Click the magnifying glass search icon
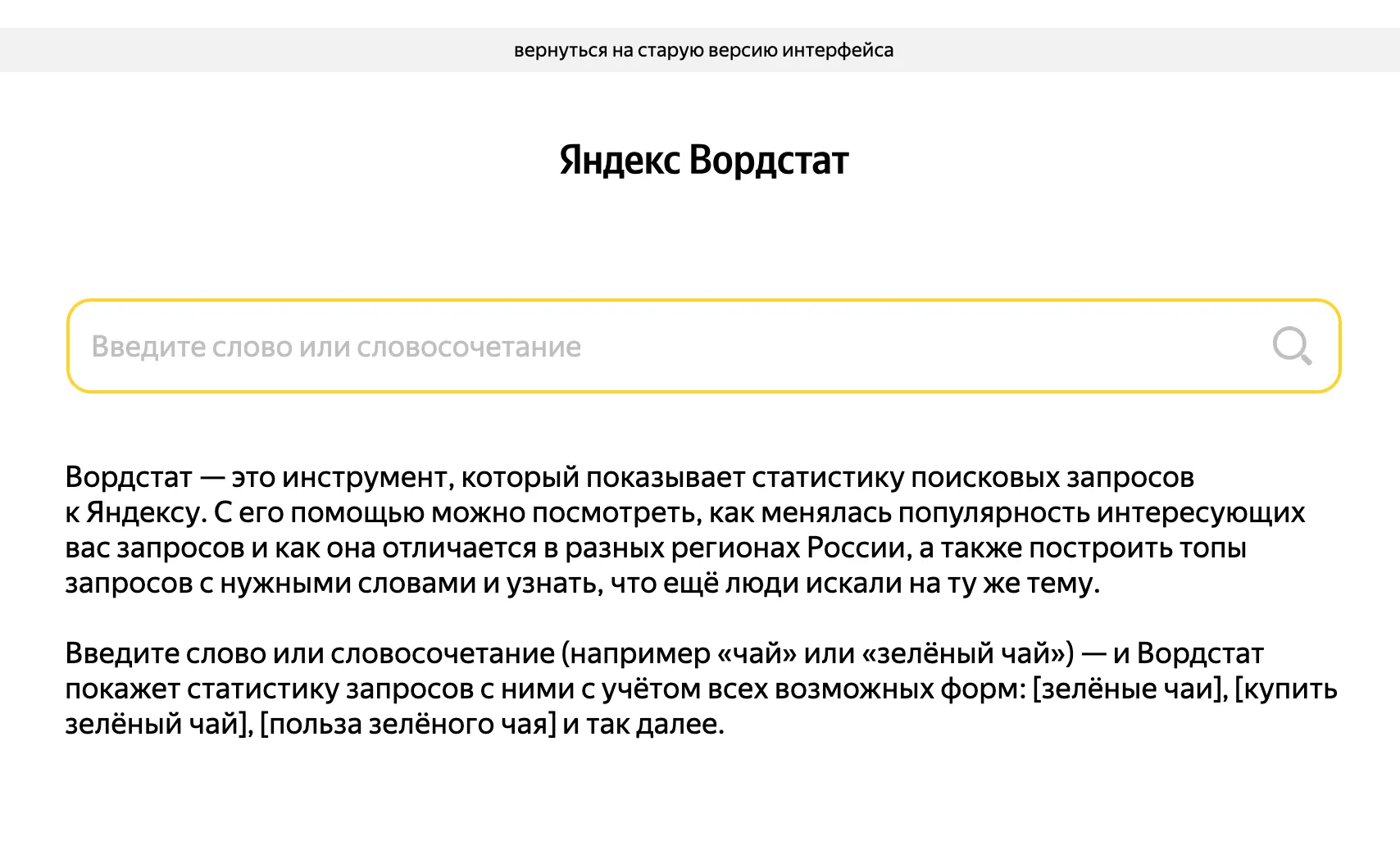Viewport: 1400px width, 846px height. [1292, 346]
